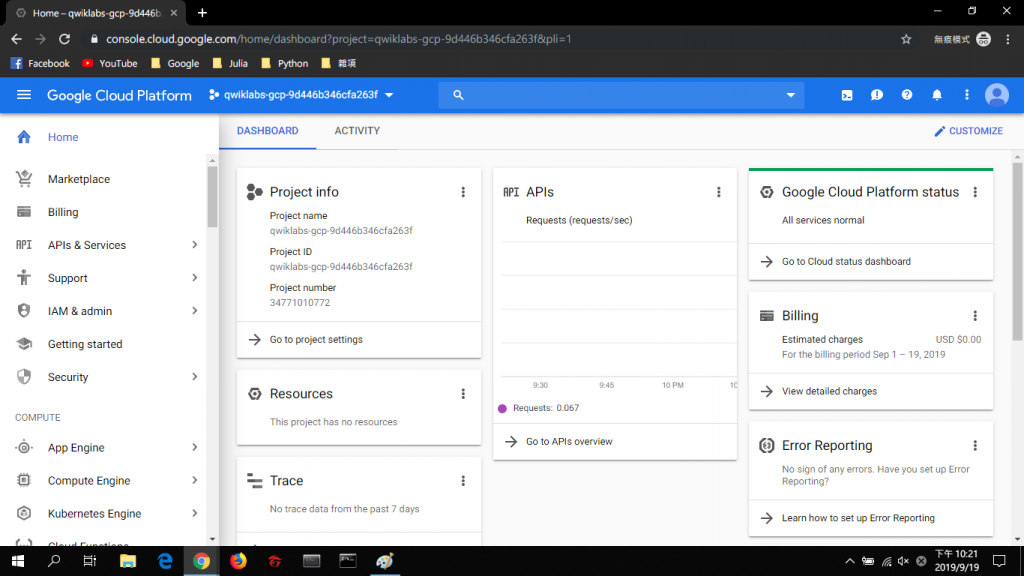
Task: Open File Explorer from the taskbar
Action: [x=128, y=561]
